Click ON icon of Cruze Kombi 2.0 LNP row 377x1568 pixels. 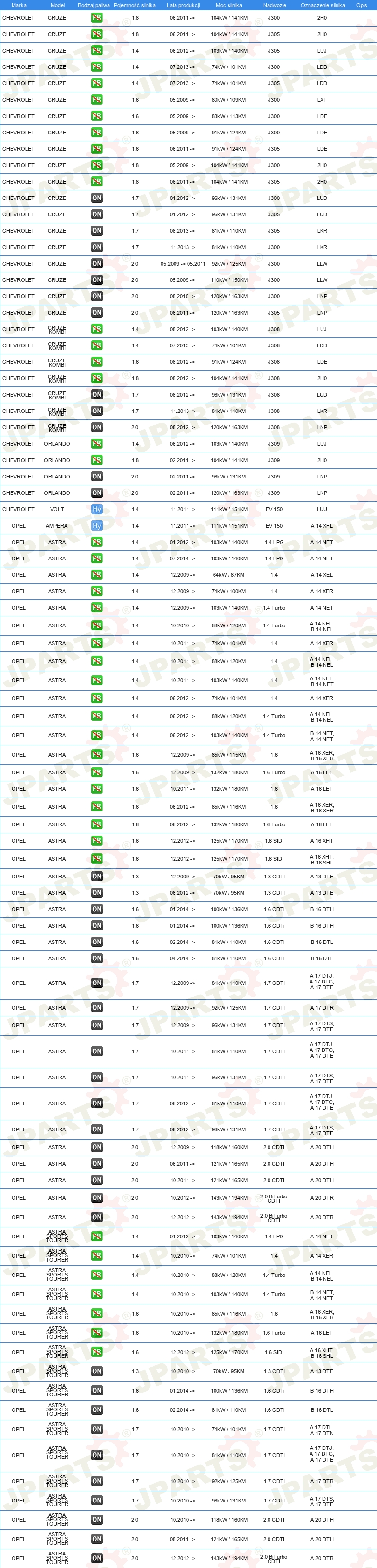[97, 427]
